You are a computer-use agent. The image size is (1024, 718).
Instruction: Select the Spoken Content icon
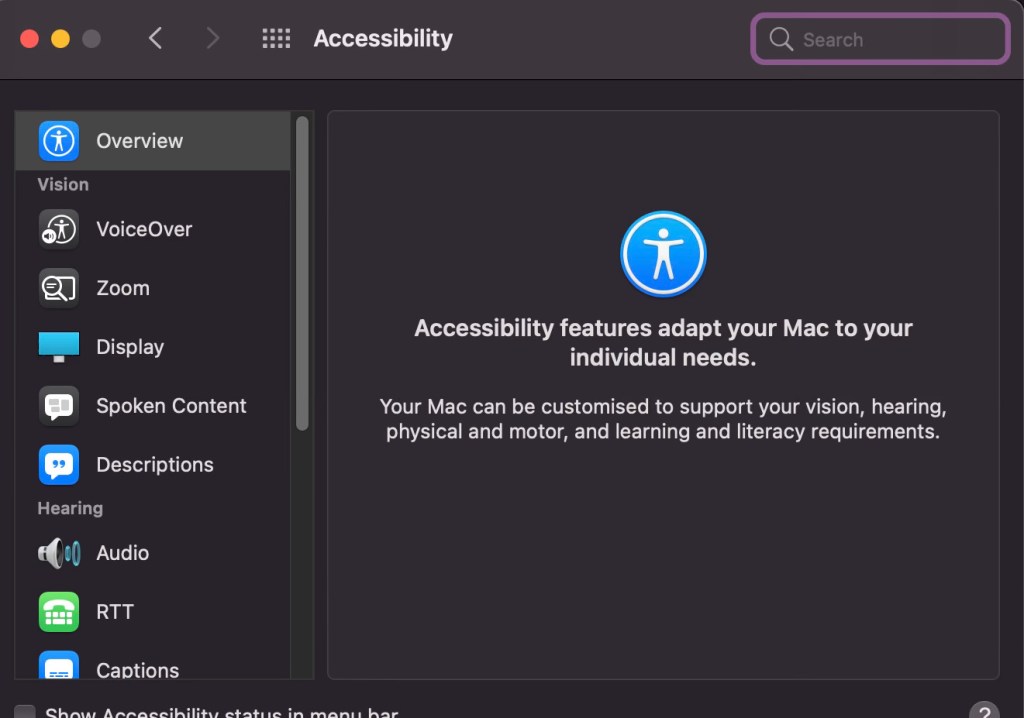tap(58, 406)
